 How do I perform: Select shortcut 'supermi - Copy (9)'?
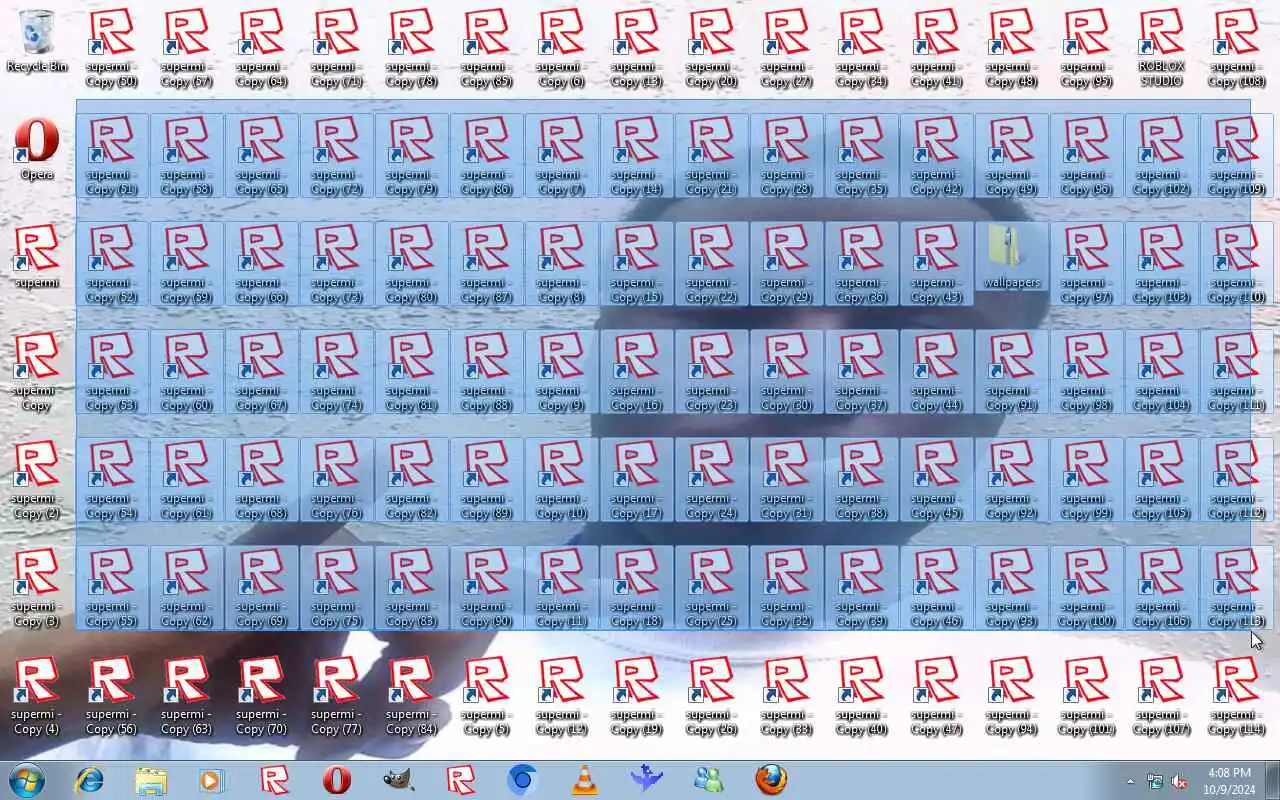(562, 372)
